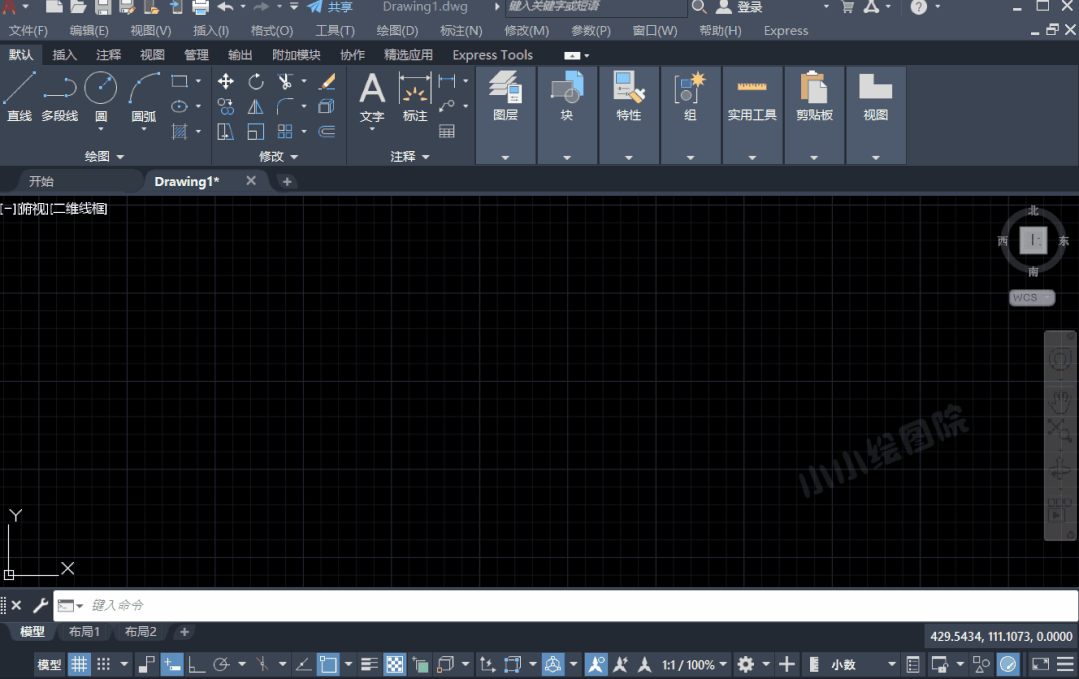Activate the Rotate tool icon
Screen dimensions: 1079x679
(x=256, y=81)
